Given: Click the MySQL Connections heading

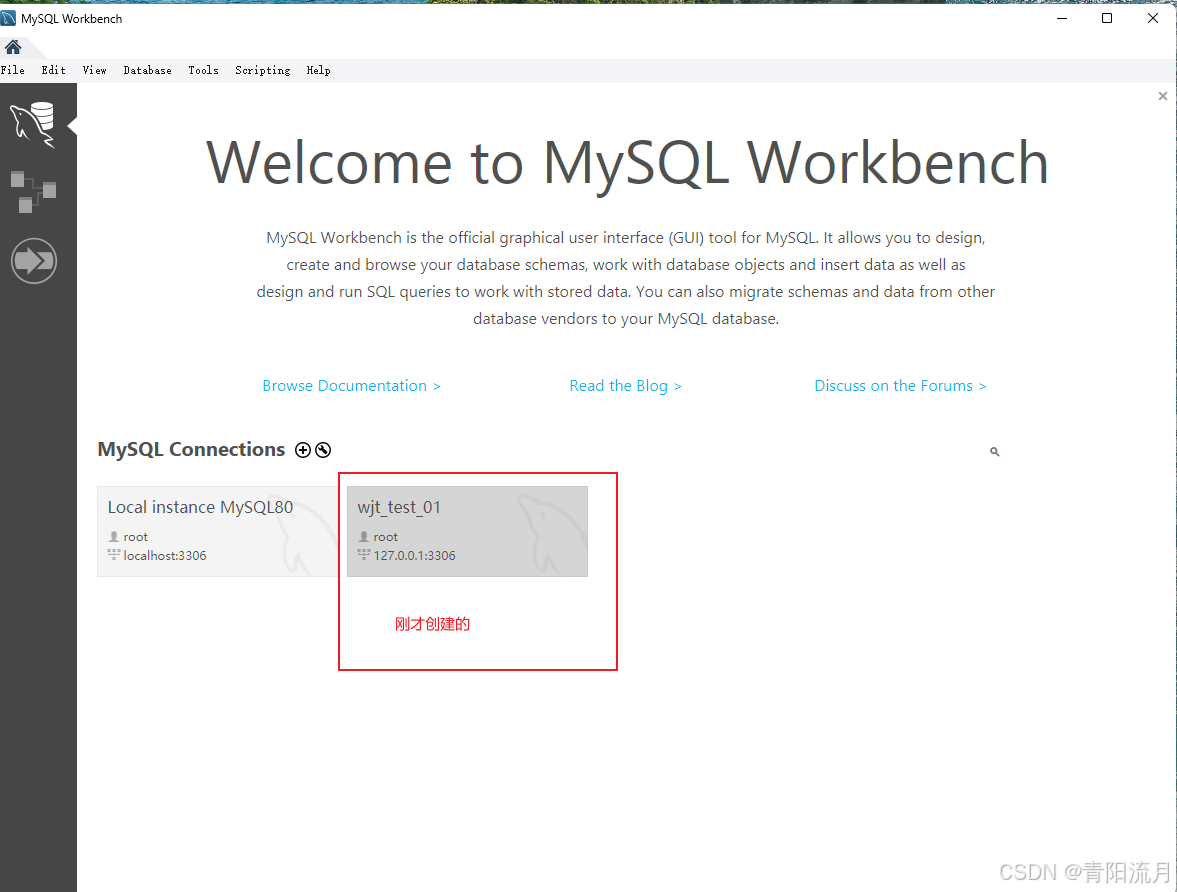Looking at the screenshot, I should point(191,449).
